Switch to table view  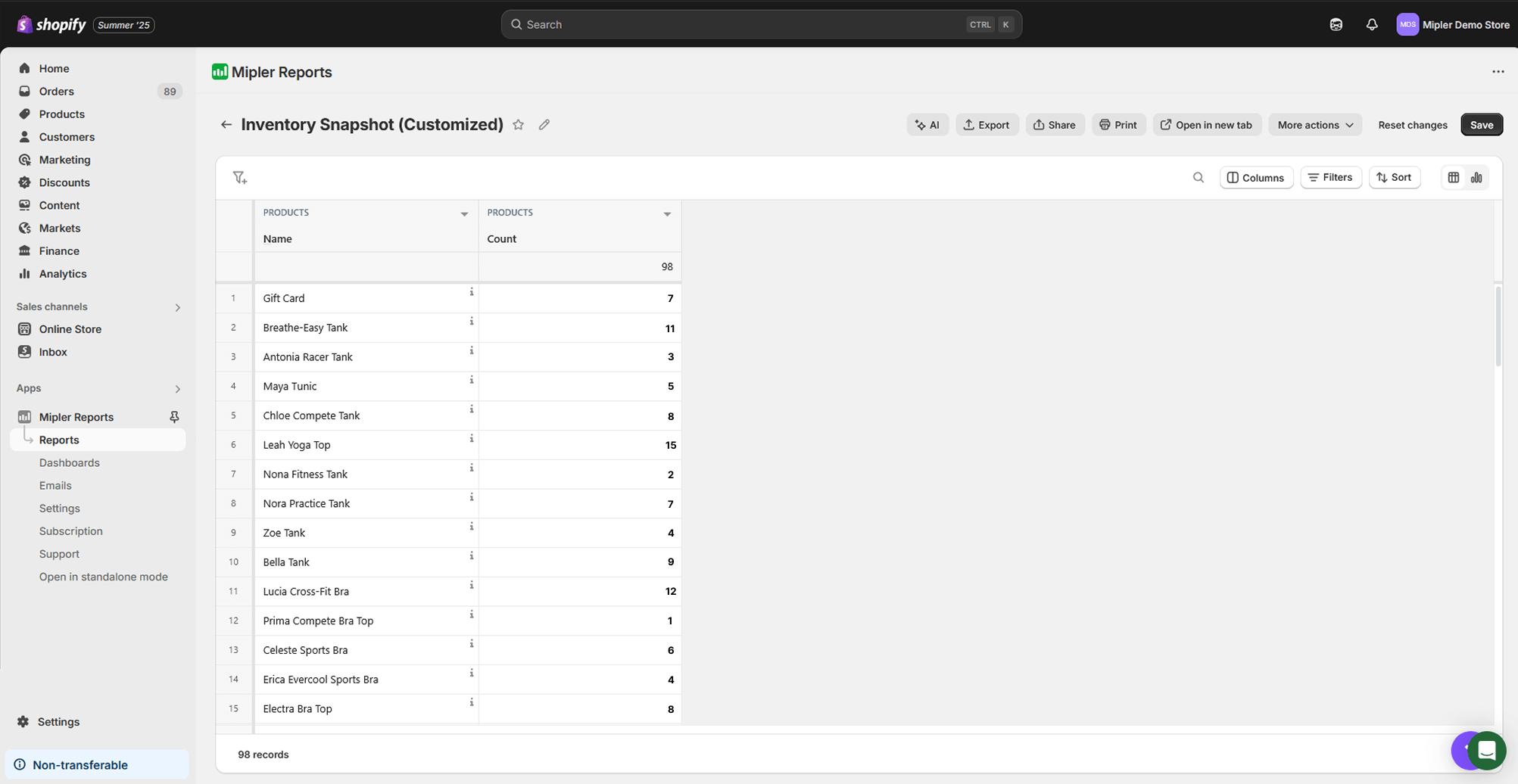click(1453, 178)
